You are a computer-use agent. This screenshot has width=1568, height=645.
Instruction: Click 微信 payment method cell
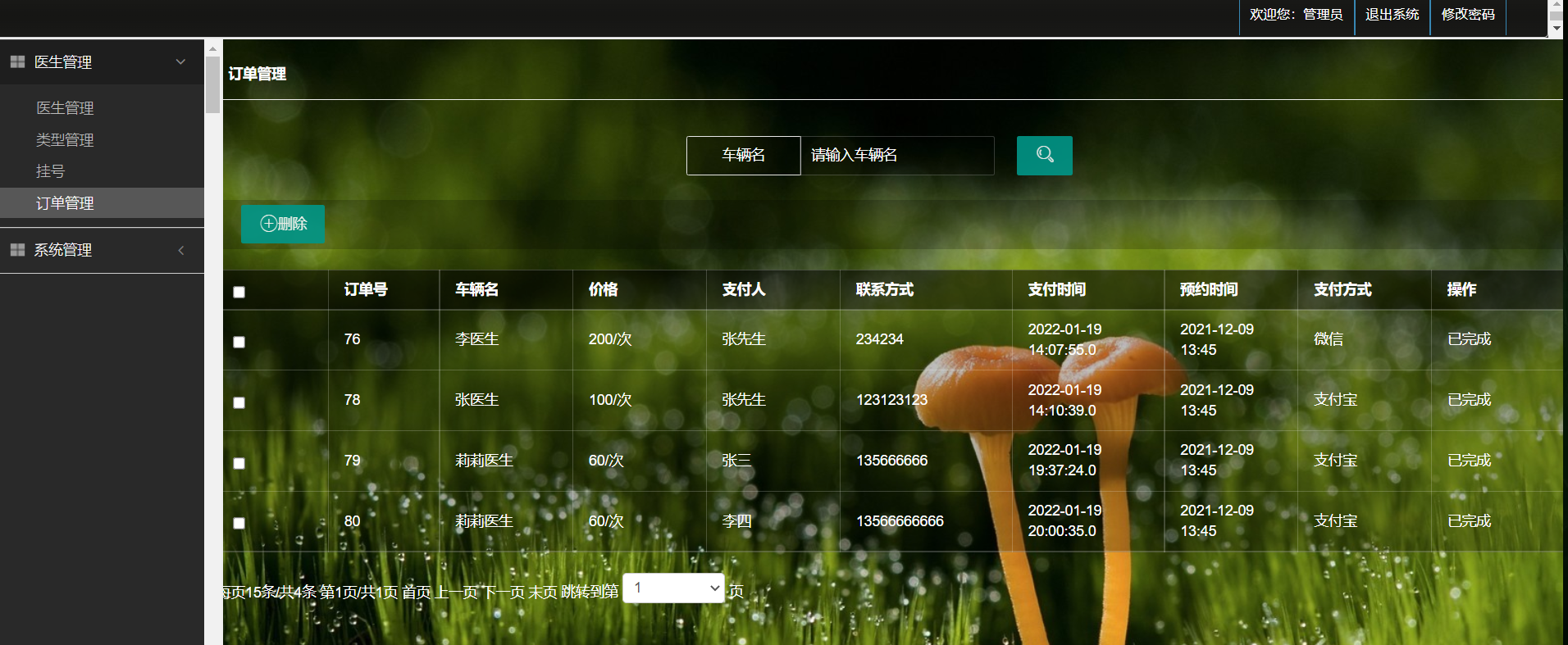1328,339
